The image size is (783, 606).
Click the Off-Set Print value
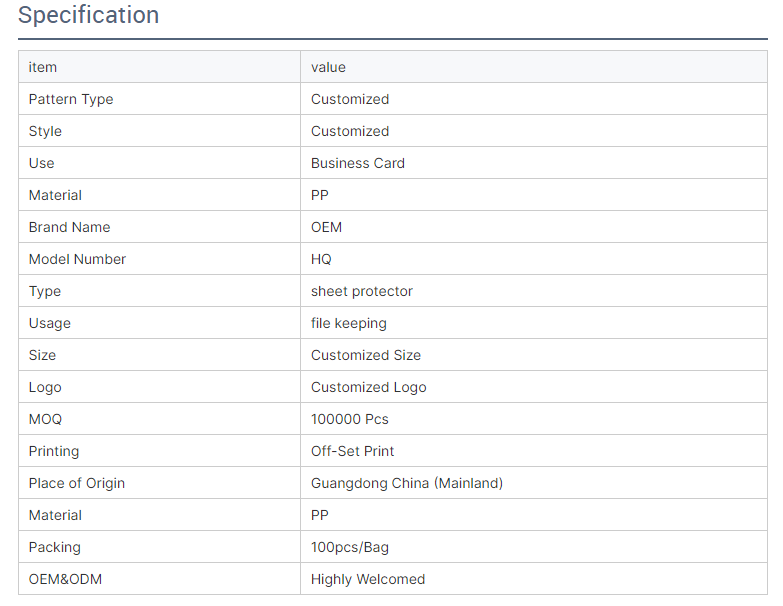[x=353, y=451]
